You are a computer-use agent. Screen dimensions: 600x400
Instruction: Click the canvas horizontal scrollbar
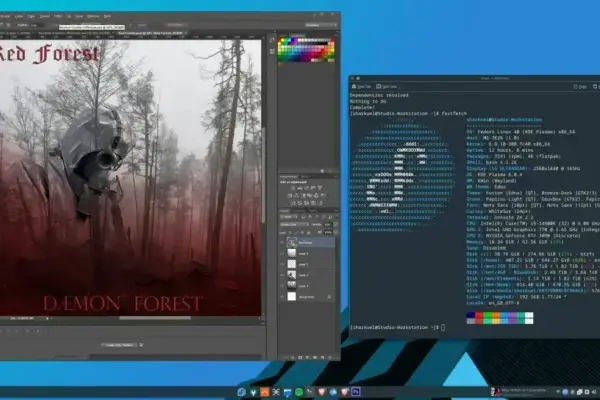[x=155, y=318]
